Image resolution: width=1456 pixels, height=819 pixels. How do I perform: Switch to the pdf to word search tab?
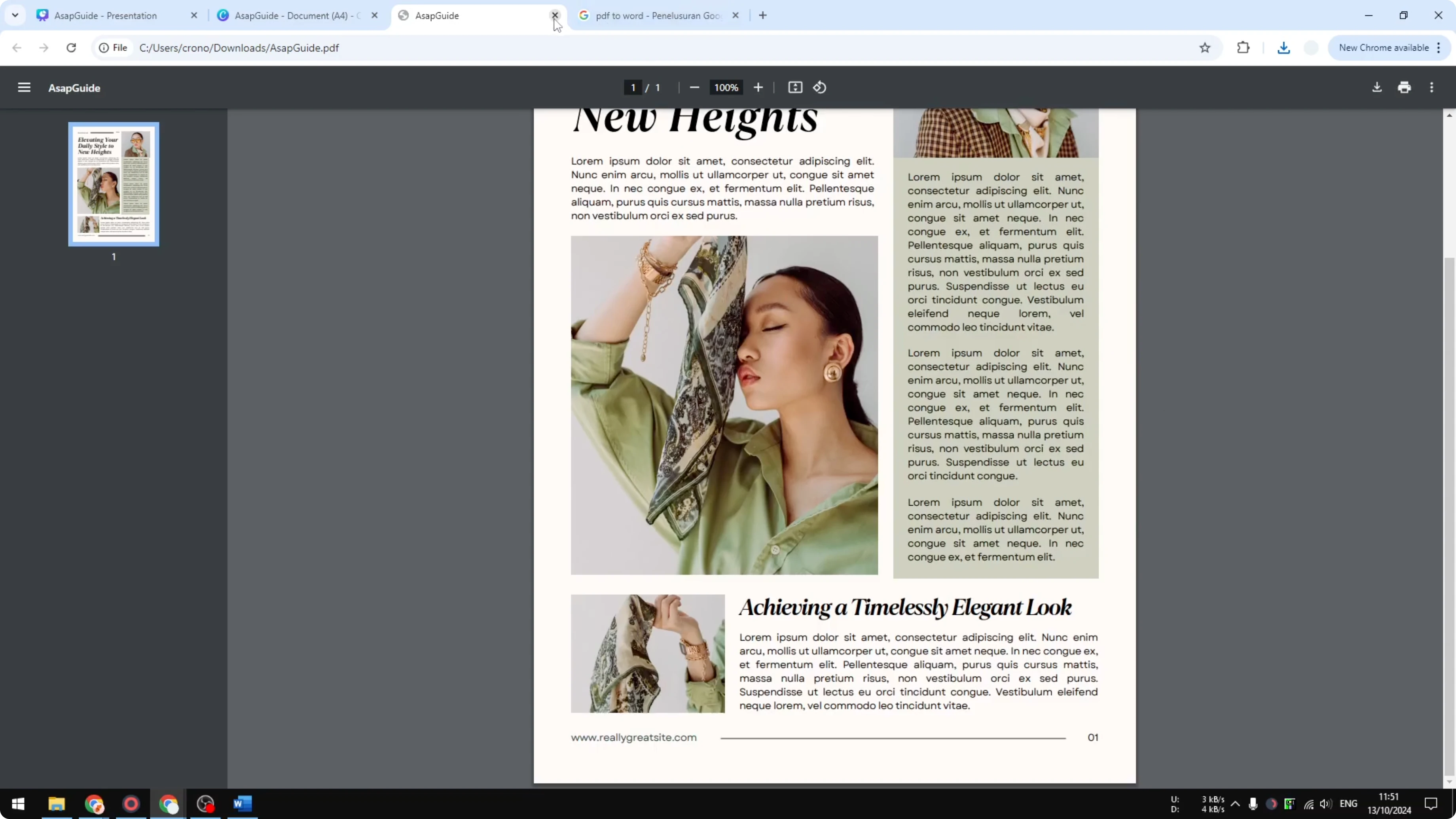click(650, 15)
